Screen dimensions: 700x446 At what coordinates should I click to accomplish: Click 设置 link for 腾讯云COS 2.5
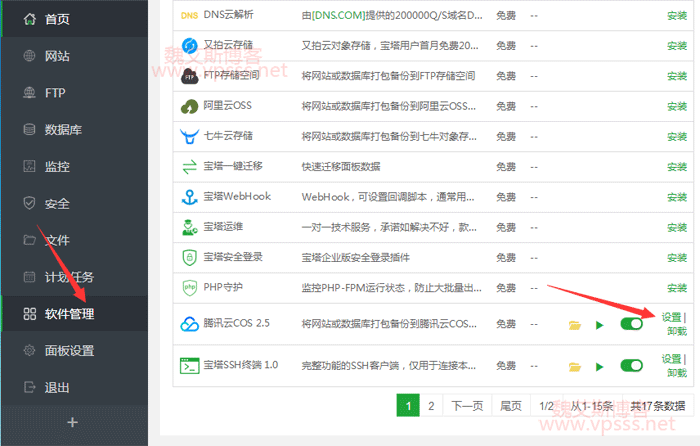(x=671, y=316)
